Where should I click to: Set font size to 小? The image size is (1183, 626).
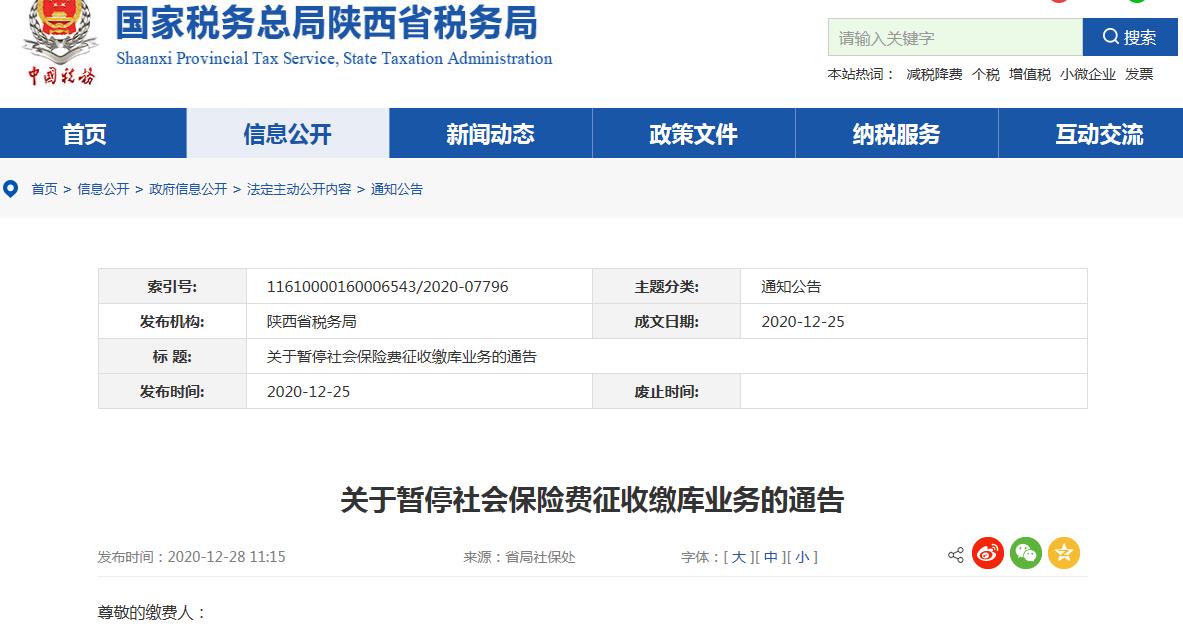pos(802,557)
